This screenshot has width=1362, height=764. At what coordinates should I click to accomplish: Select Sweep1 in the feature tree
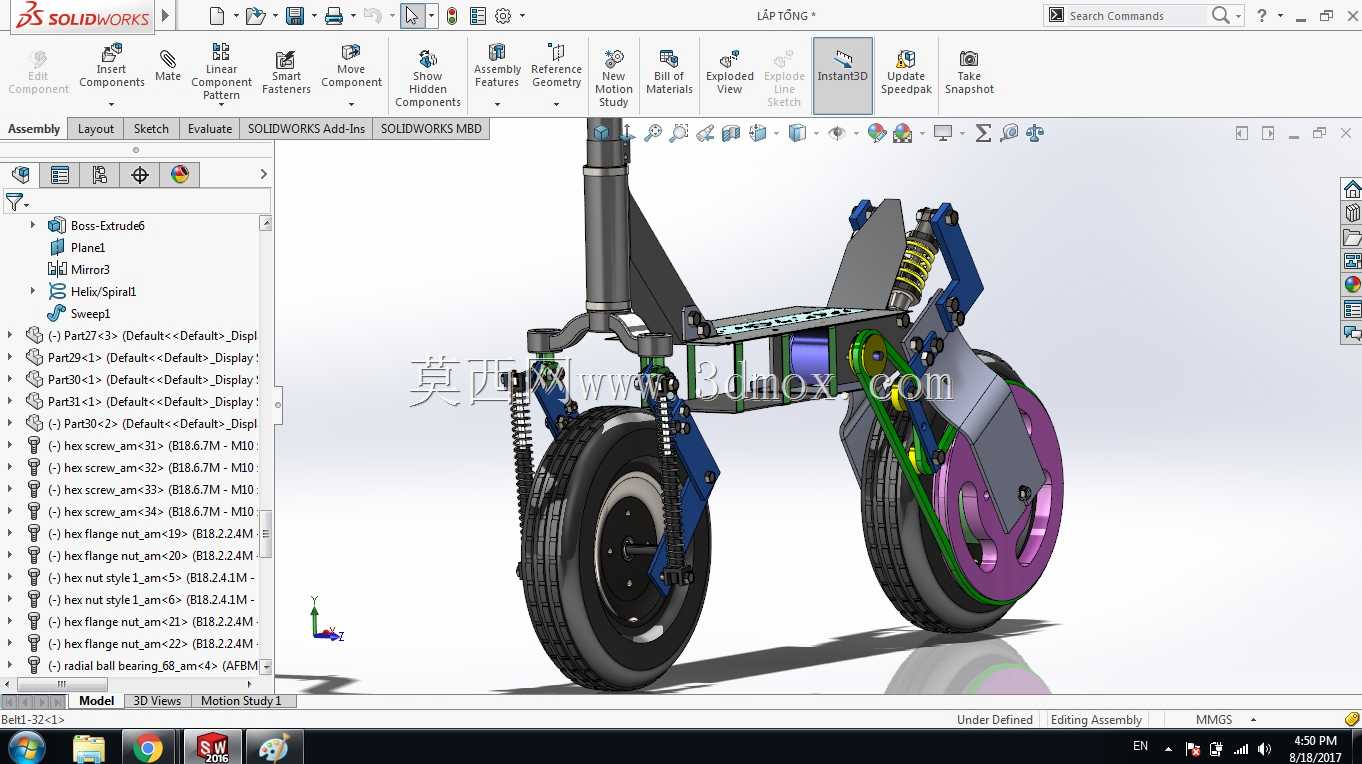[90, 314]
